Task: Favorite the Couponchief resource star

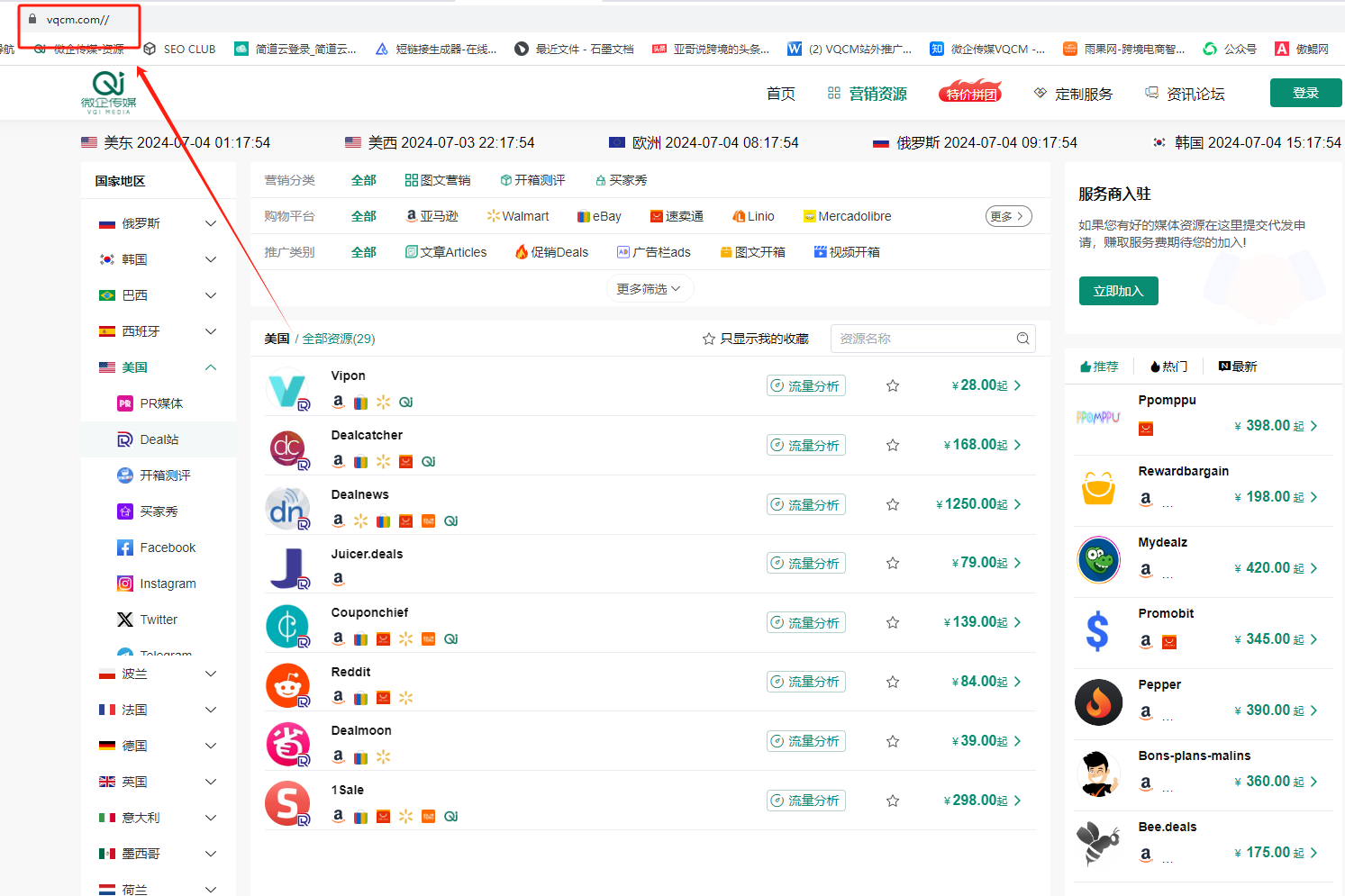Action: (893, 622)
